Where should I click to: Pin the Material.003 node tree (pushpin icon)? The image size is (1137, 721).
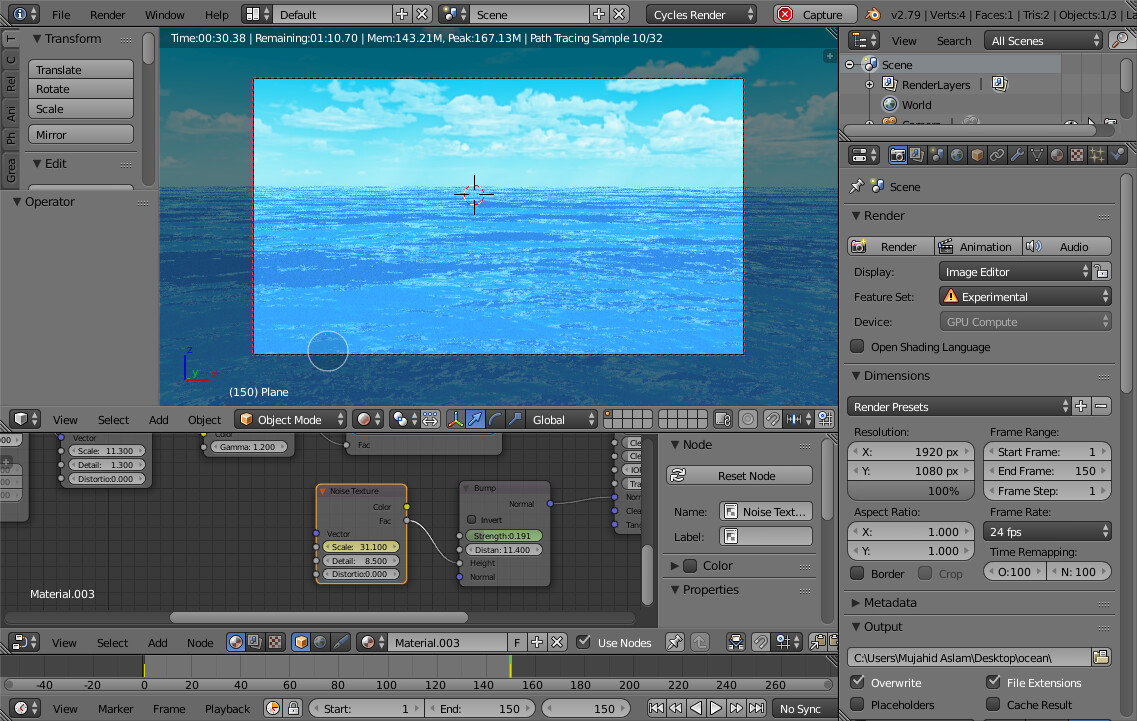point(675,642)
